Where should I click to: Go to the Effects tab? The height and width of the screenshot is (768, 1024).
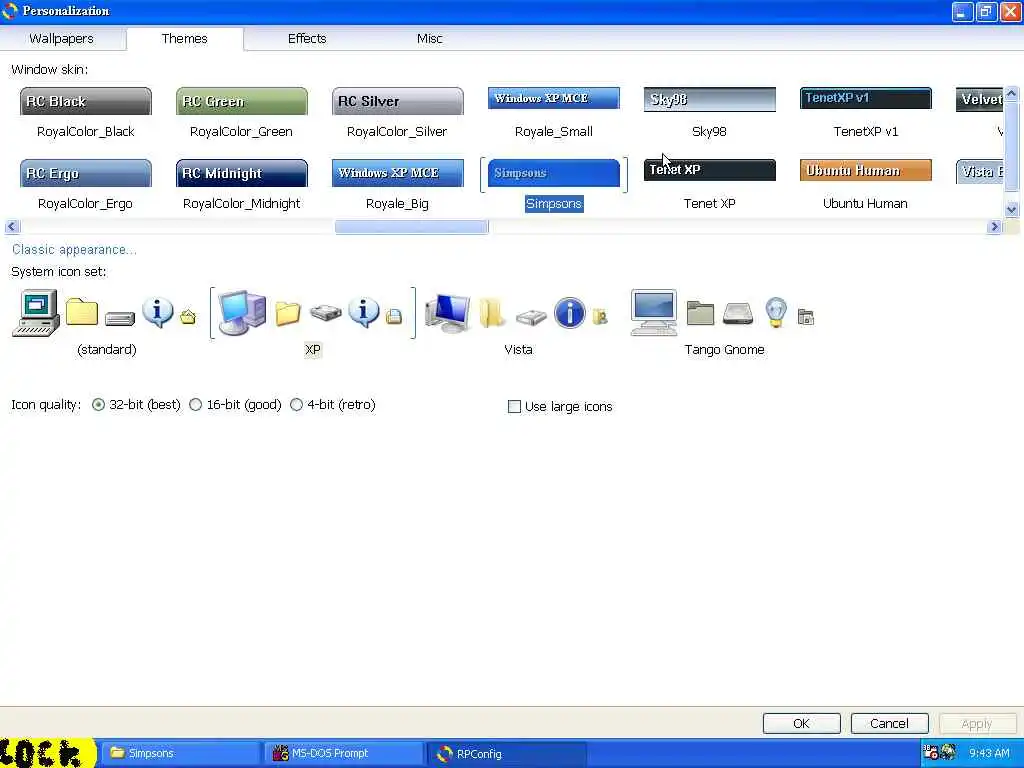click(307, 39)
